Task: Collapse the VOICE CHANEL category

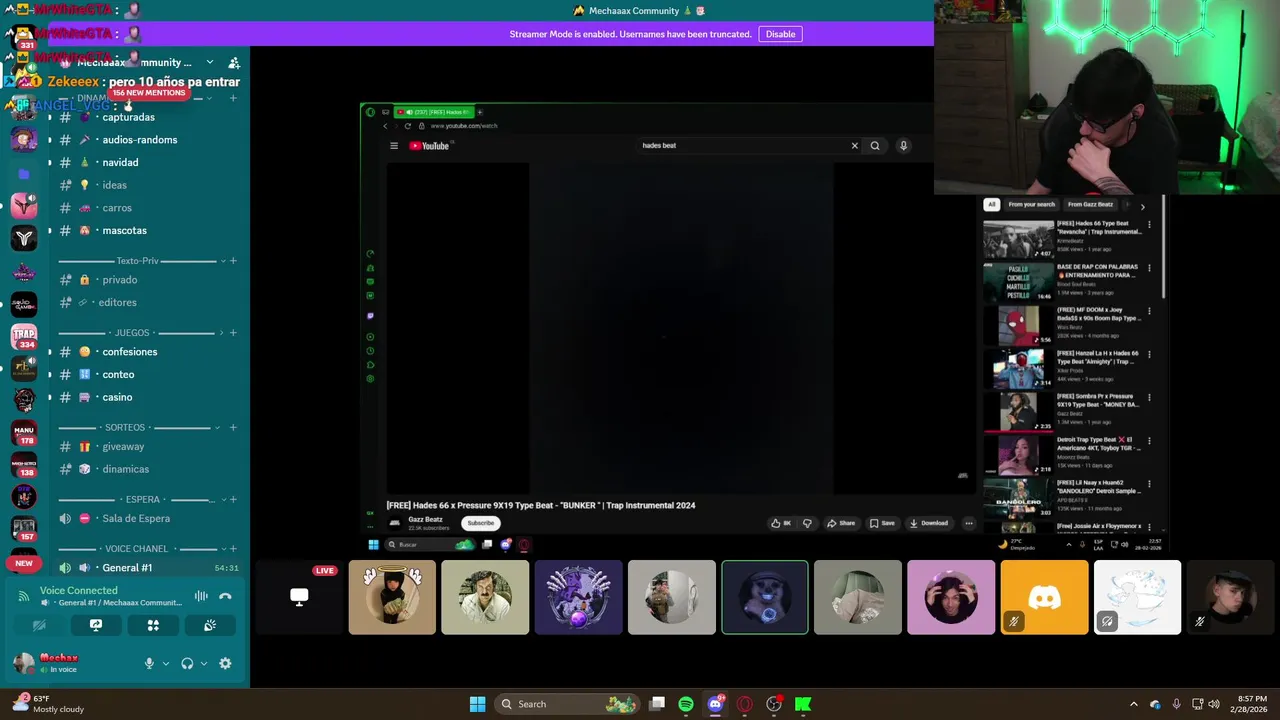Action: (137, 549)
